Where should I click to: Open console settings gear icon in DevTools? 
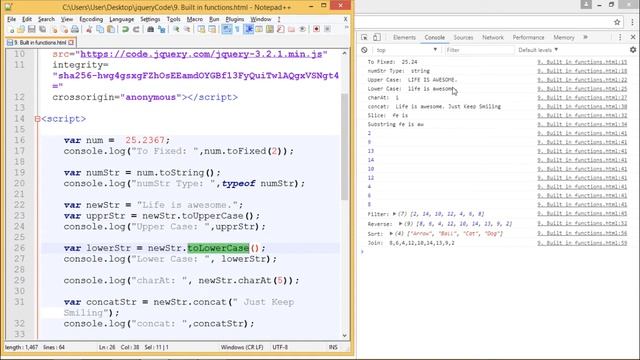tap(633, 50)
